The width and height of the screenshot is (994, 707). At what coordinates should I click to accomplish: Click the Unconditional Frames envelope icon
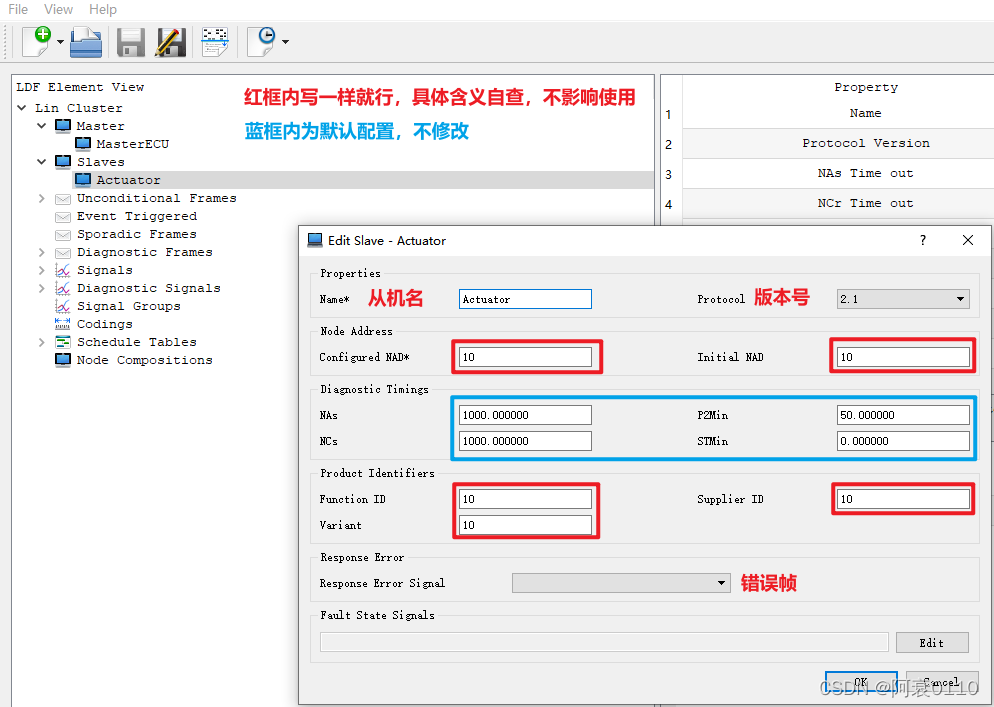coord(63,198)
